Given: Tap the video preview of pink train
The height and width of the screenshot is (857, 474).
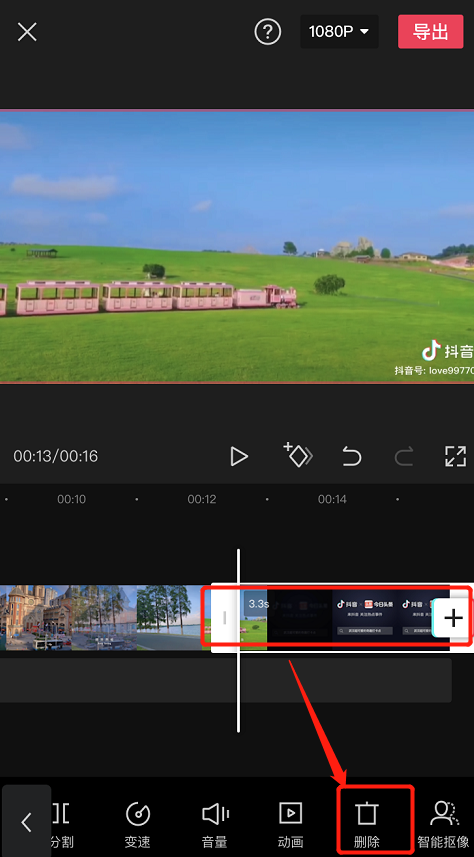Looking at the screenshot, I should coord(237,246).
